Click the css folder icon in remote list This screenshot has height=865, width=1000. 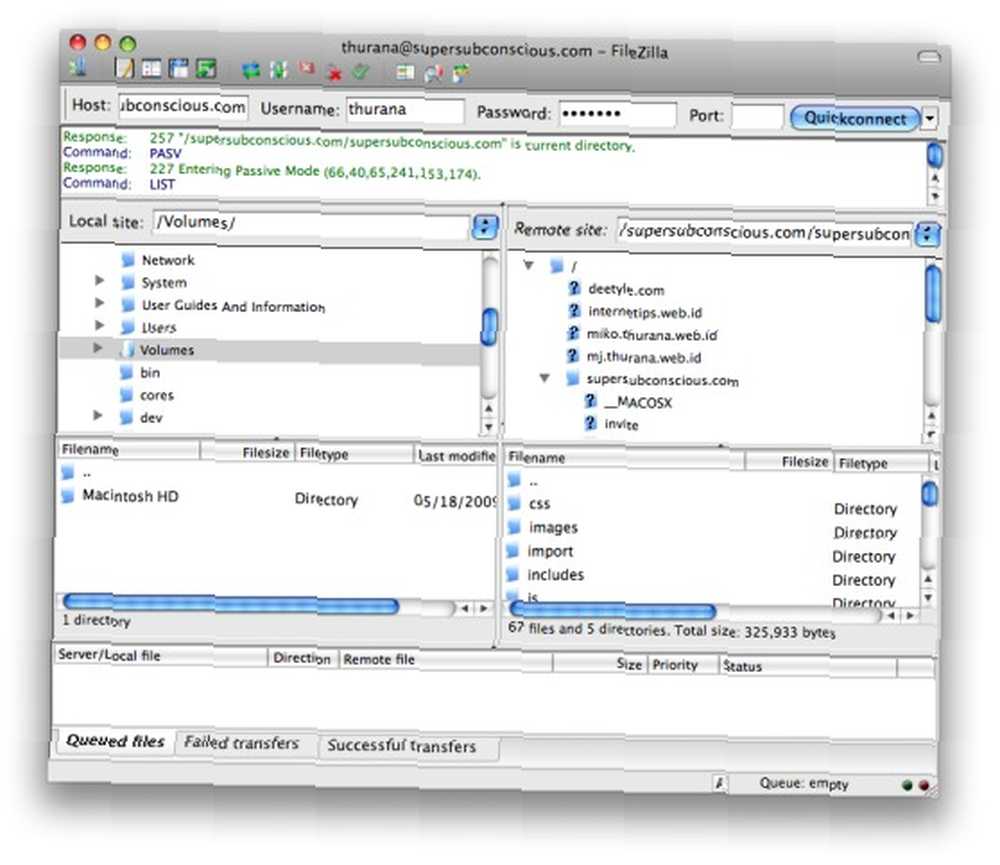pos(514,503)
